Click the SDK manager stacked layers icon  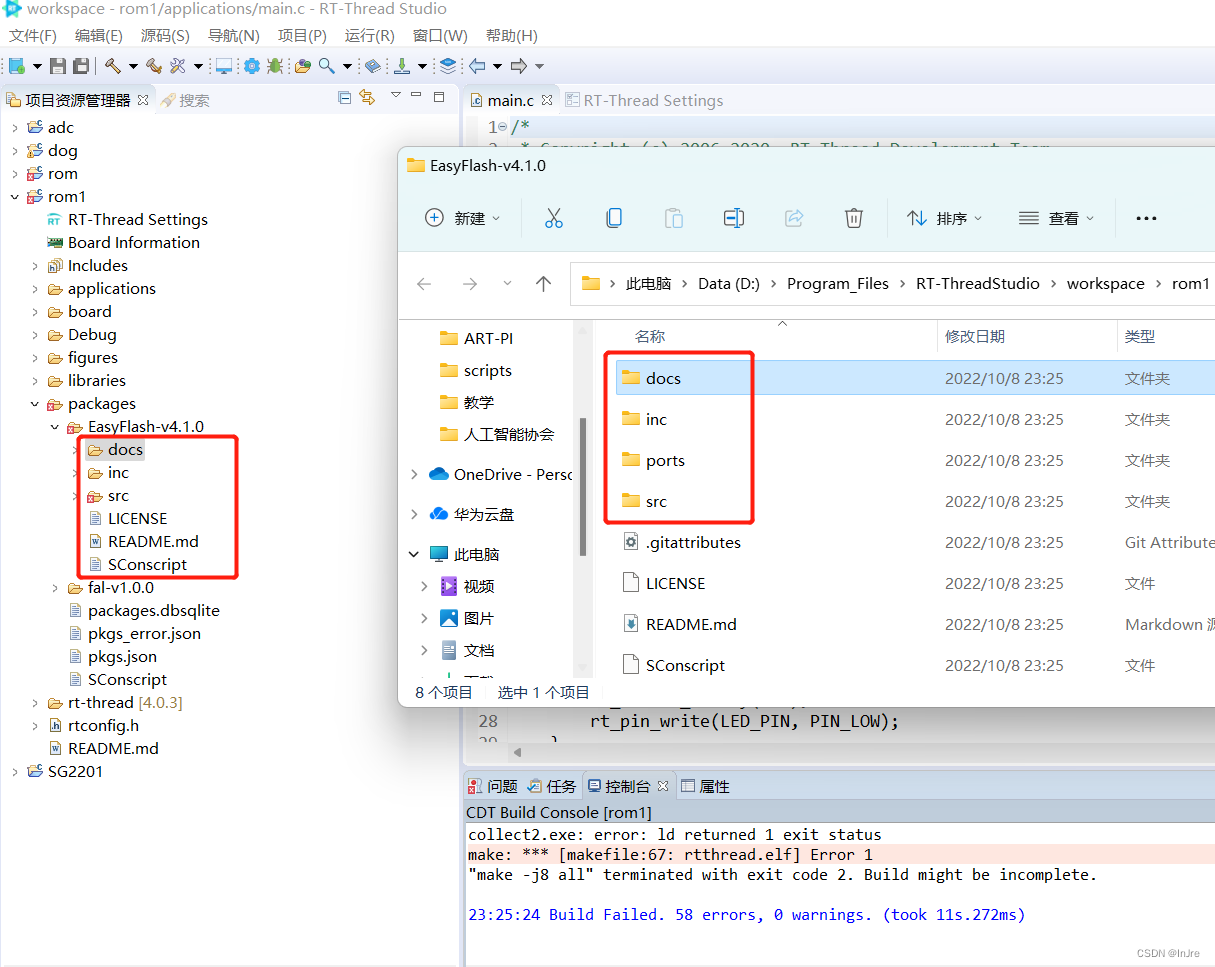pos(448,66)
